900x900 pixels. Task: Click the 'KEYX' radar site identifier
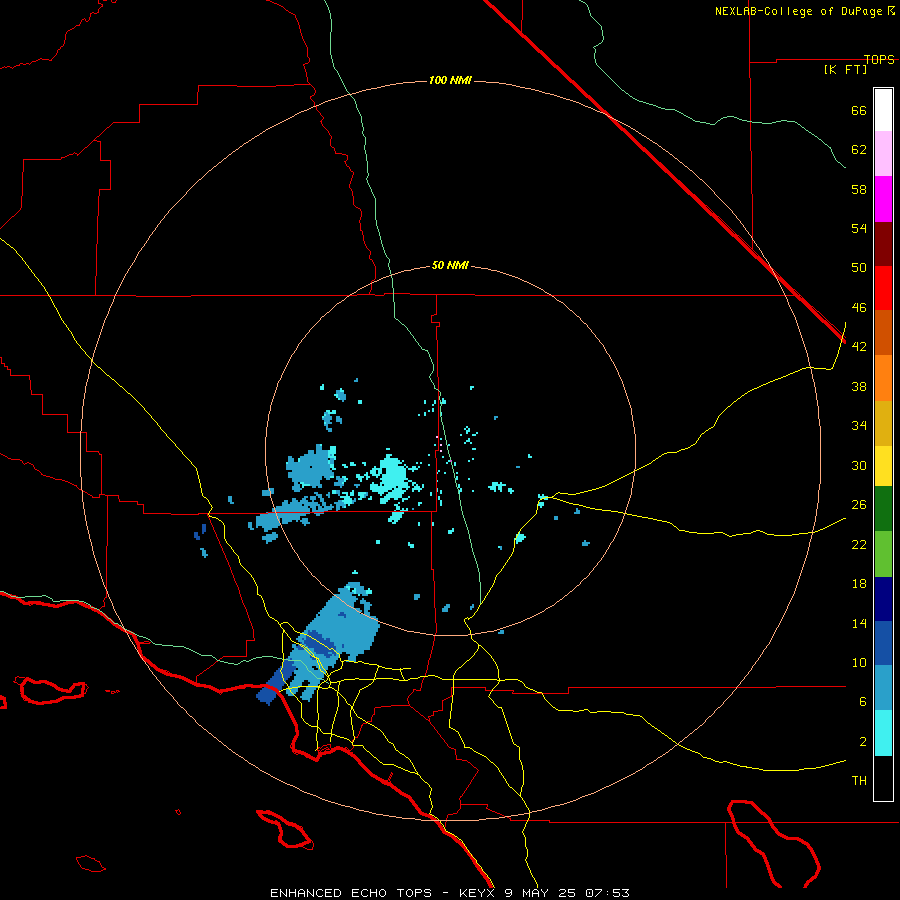coord(476,893)
